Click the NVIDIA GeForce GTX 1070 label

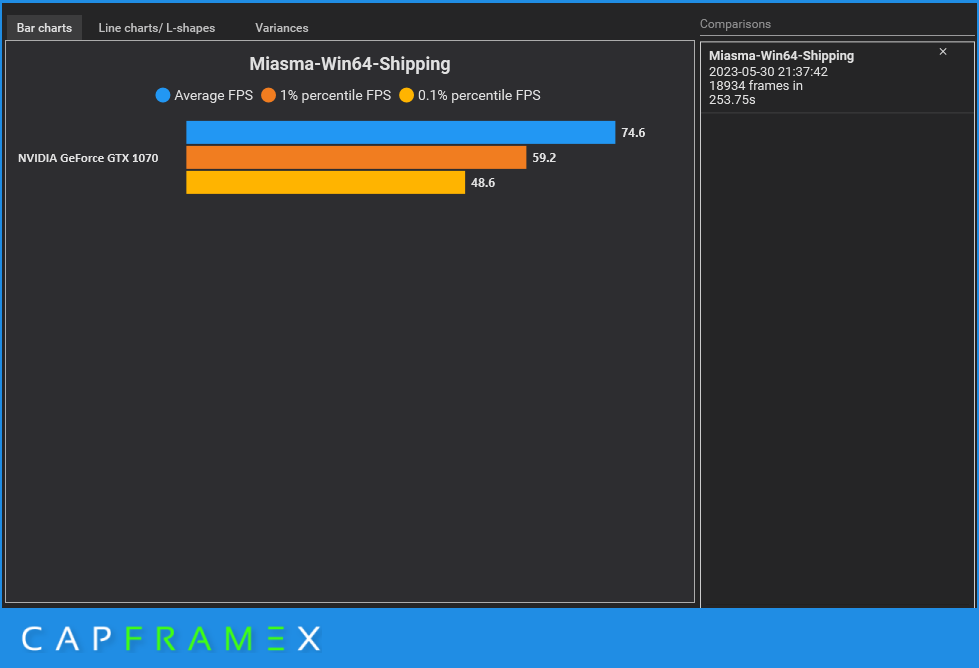[x=88, y=158]
